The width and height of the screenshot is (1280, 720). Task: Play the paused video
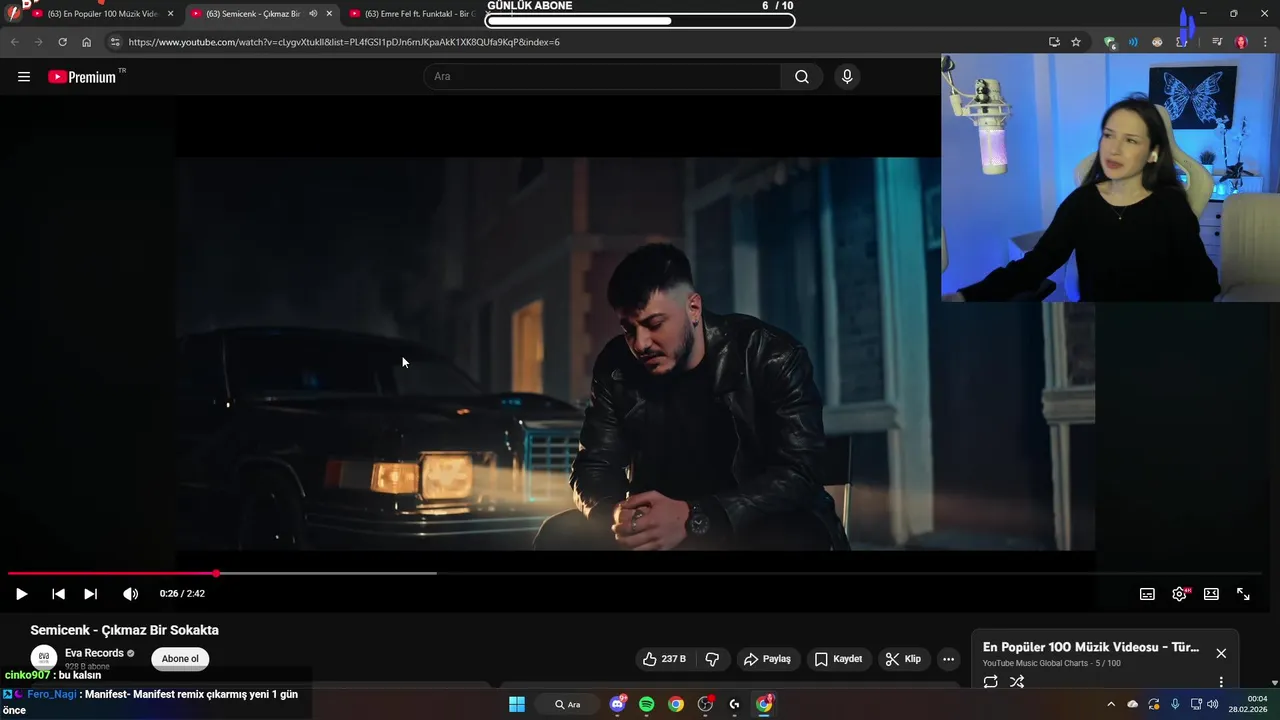point(21,594)
